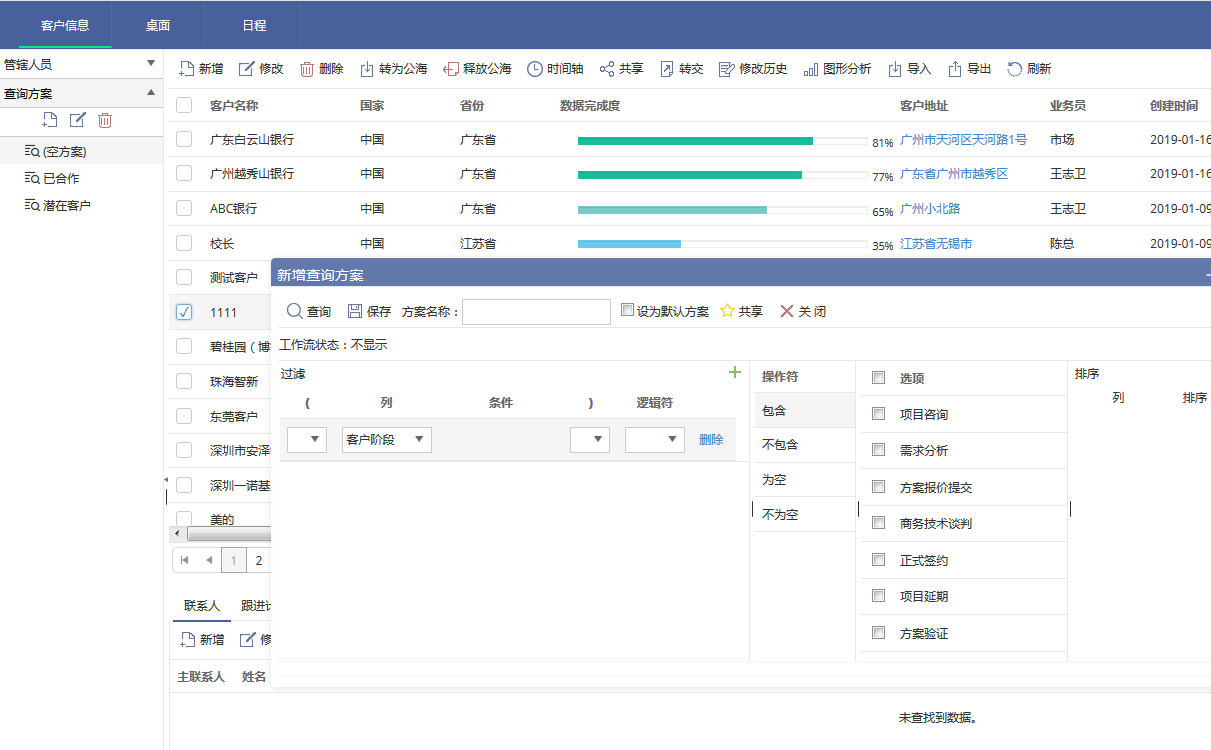Switch to the 日程 tab
The height and width of the screenshot is (750, 1211).
[x=254, y=25]
